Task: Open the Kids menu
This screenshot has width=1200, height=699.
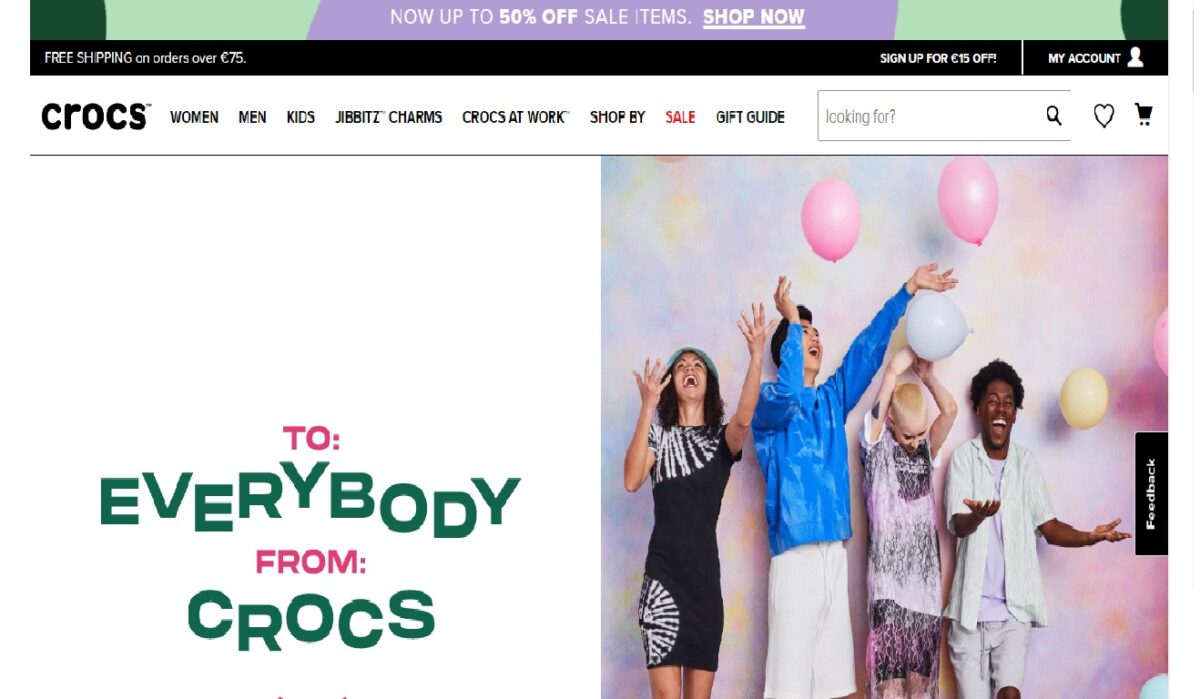Action: [x=301, y=117]
